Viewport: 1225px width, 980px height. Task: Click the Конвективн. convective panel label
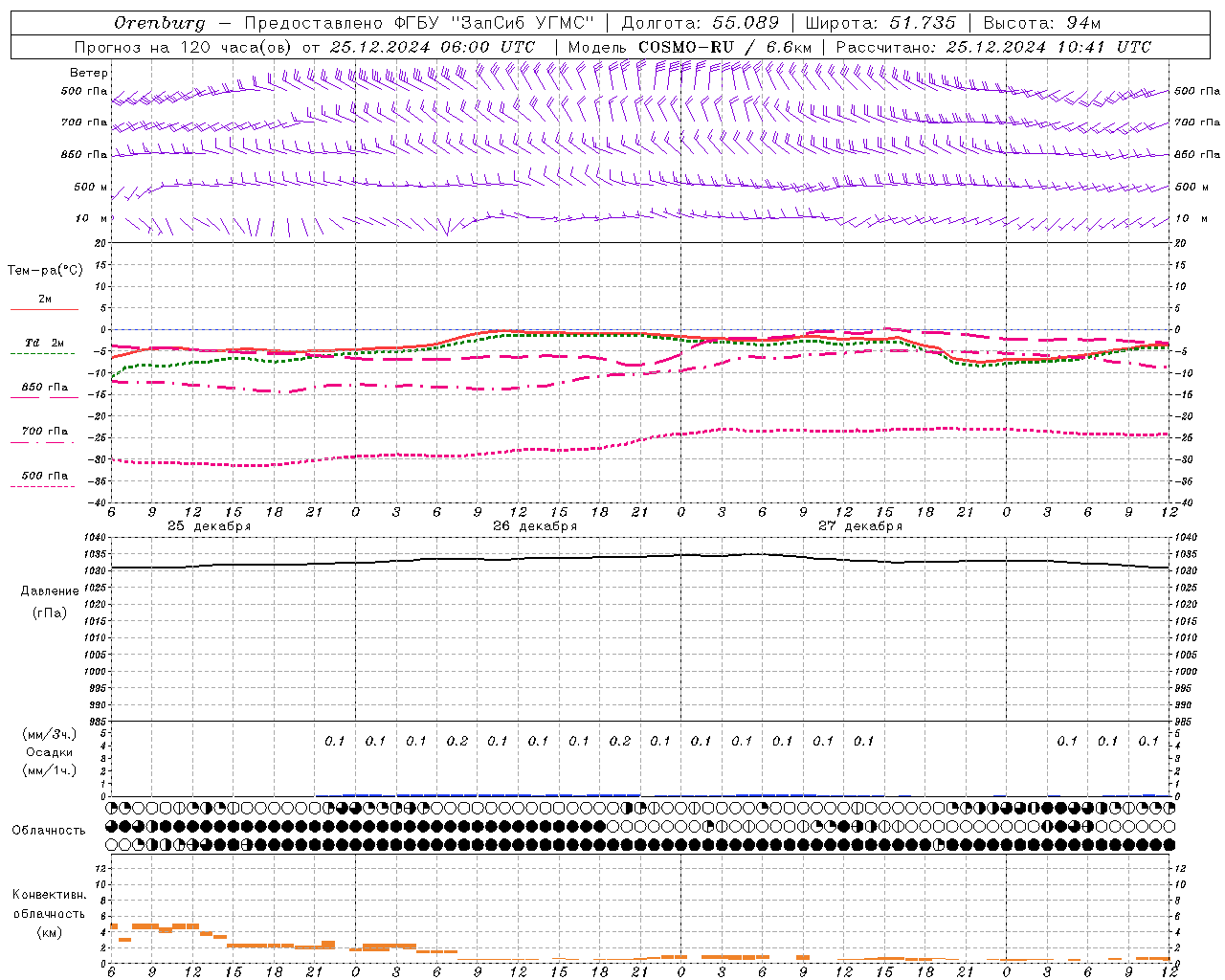pyautogui.click(x=50, y=895)
